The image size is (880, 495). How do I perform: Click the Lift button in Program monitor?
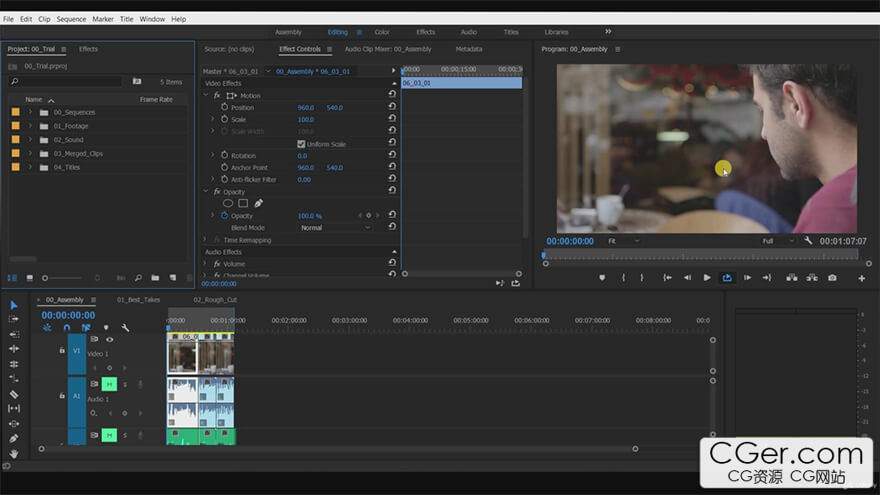pyautogui.click(x=792, y=278)
